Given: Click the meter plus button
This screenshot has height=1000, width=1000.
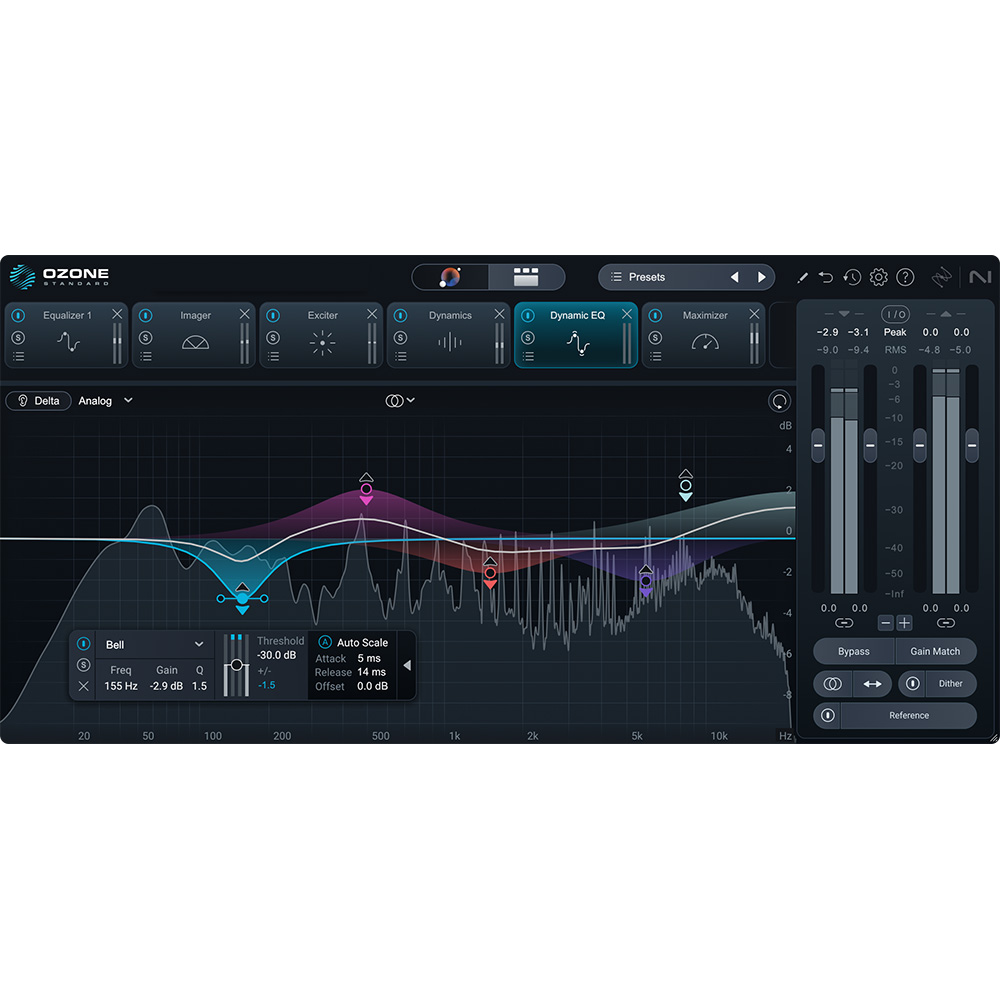Looking at the screenshot, I should pyautogui.click(x=904, y=623).
